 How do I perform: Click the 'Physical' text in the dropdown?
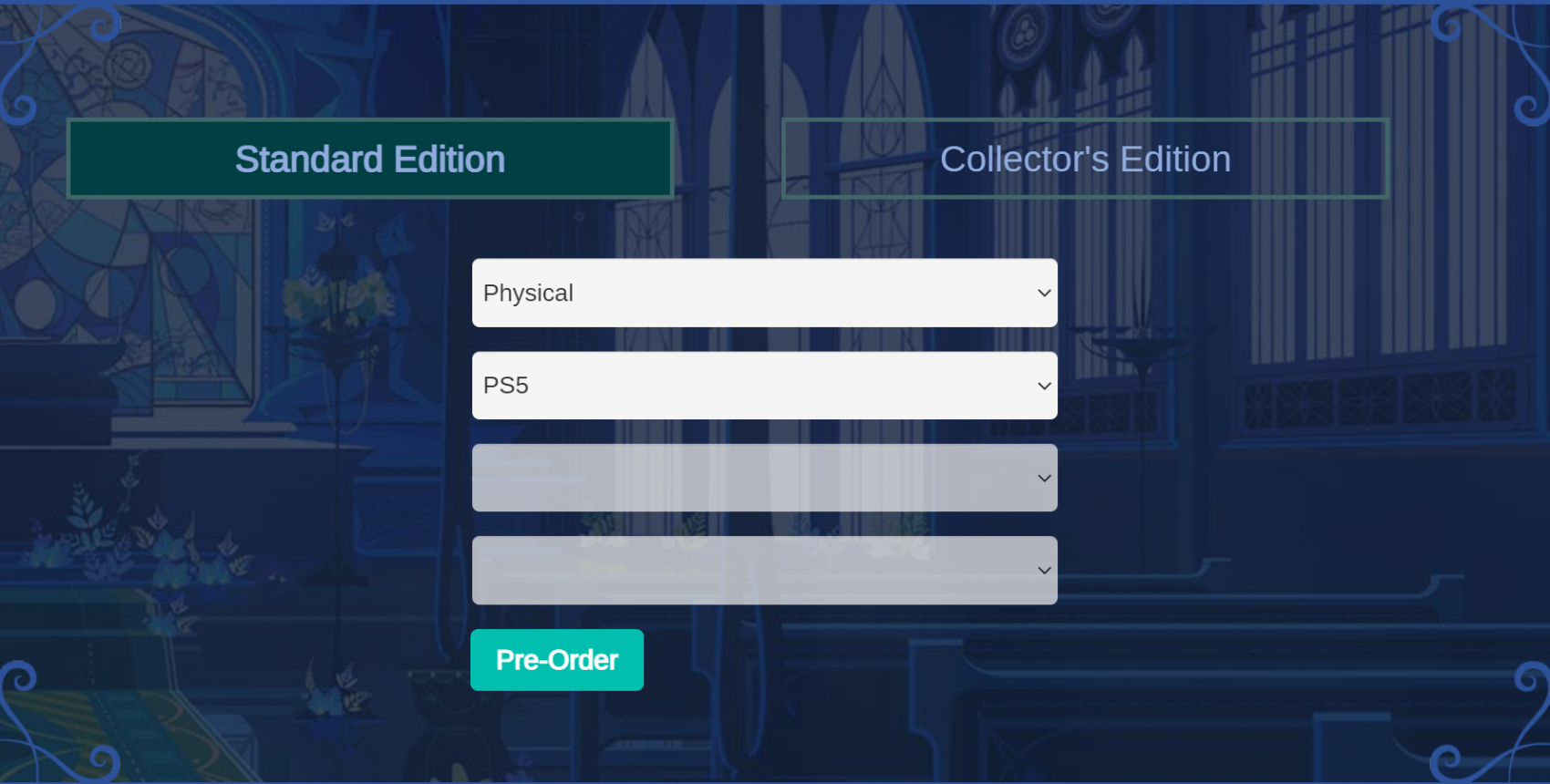pos(528,294)
